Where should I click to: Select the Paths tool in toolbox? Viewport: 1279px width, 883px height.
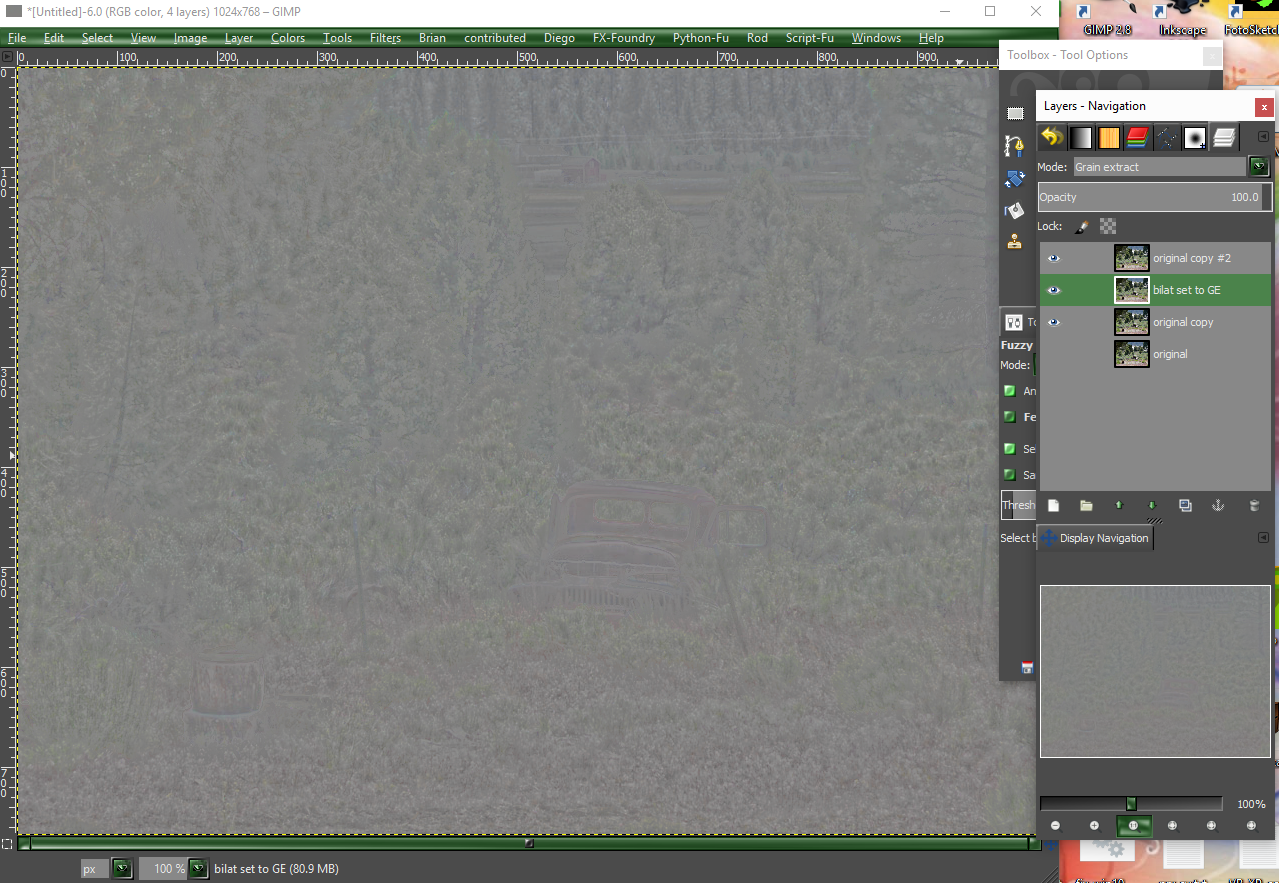click(x=1015, y=146)
